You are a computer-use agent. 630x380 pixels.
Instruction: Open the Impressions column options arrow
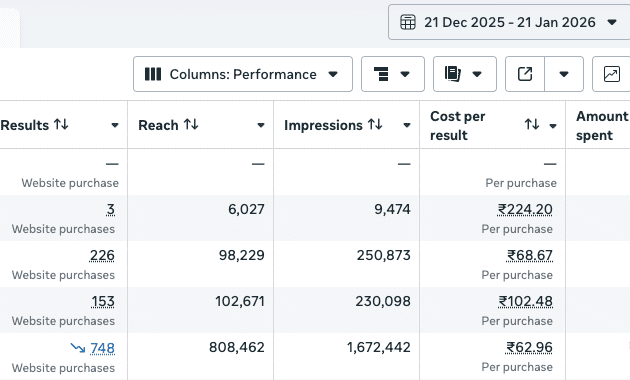click(407, 125)
